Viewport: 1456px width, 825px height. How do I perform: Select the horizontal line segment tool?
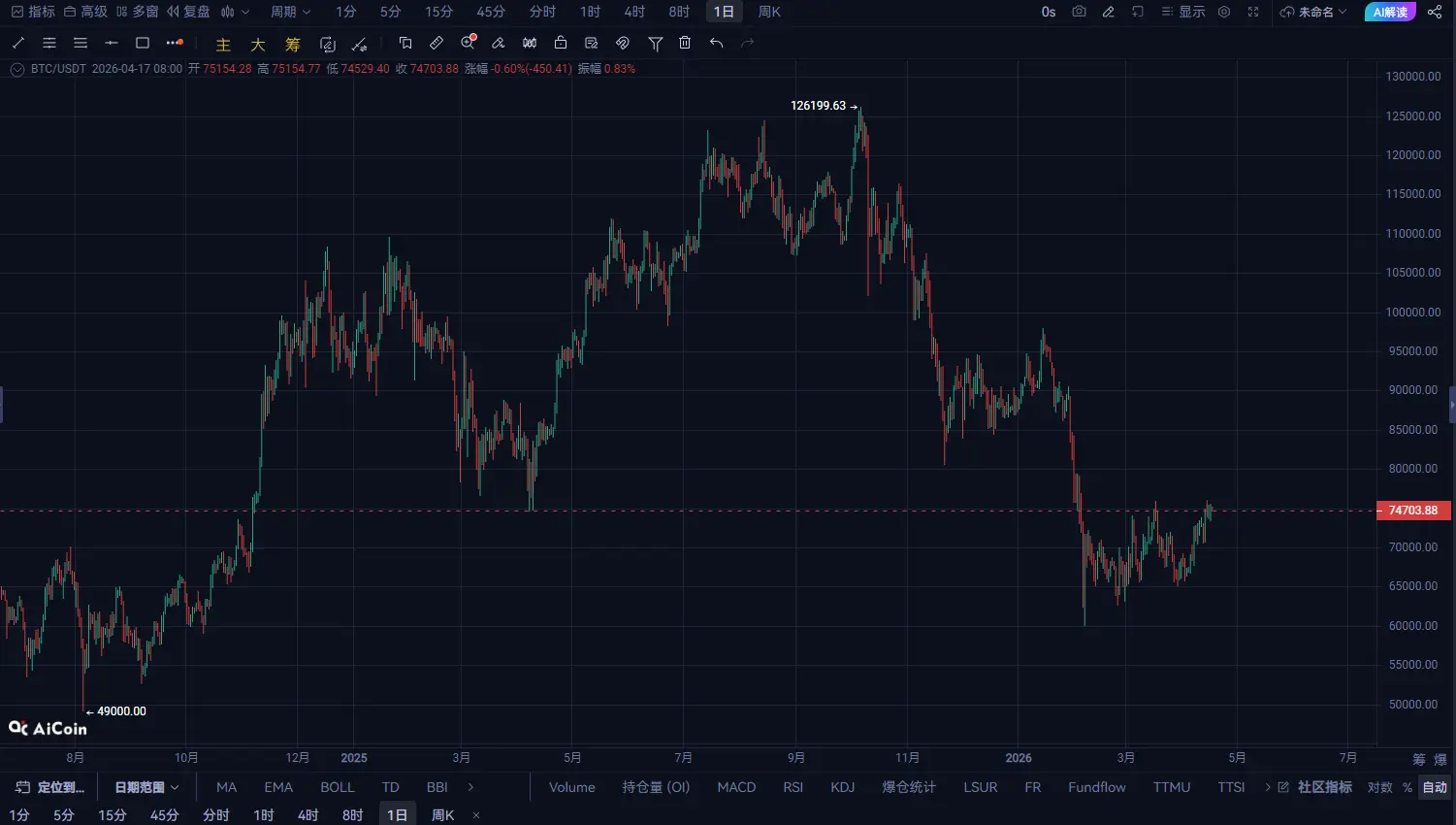tap(112, 43)
